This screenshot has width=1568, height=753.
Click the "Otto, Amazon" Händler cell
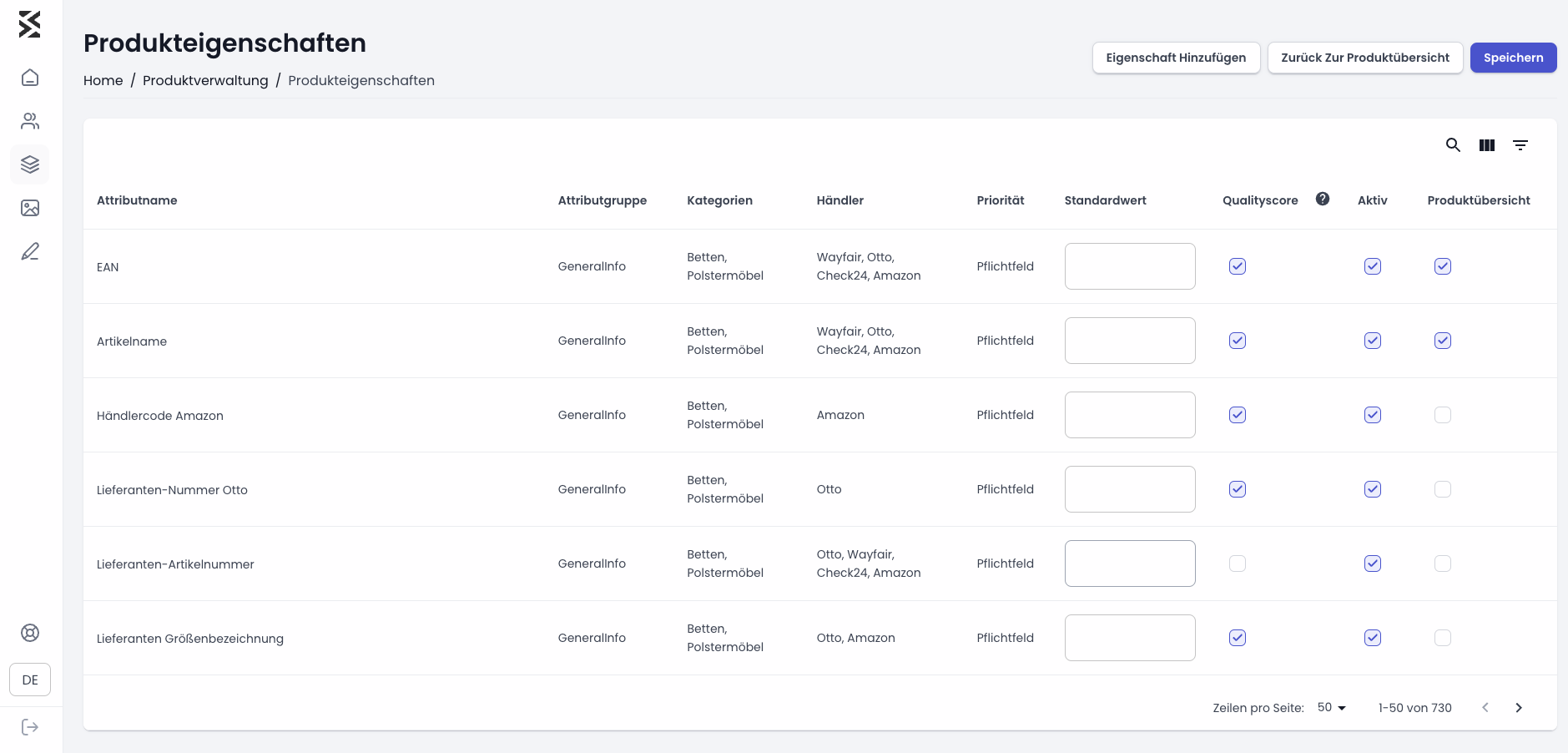[855, 638]
